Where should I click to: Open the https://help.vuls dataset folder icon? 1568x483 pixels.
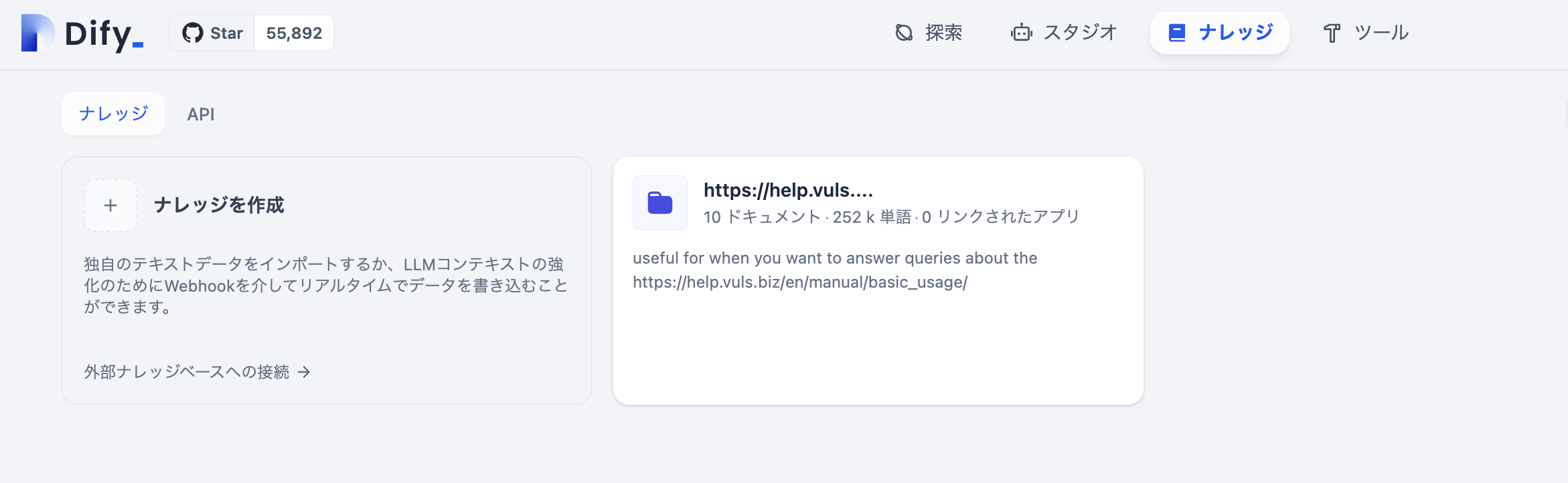tap(659, 203)
